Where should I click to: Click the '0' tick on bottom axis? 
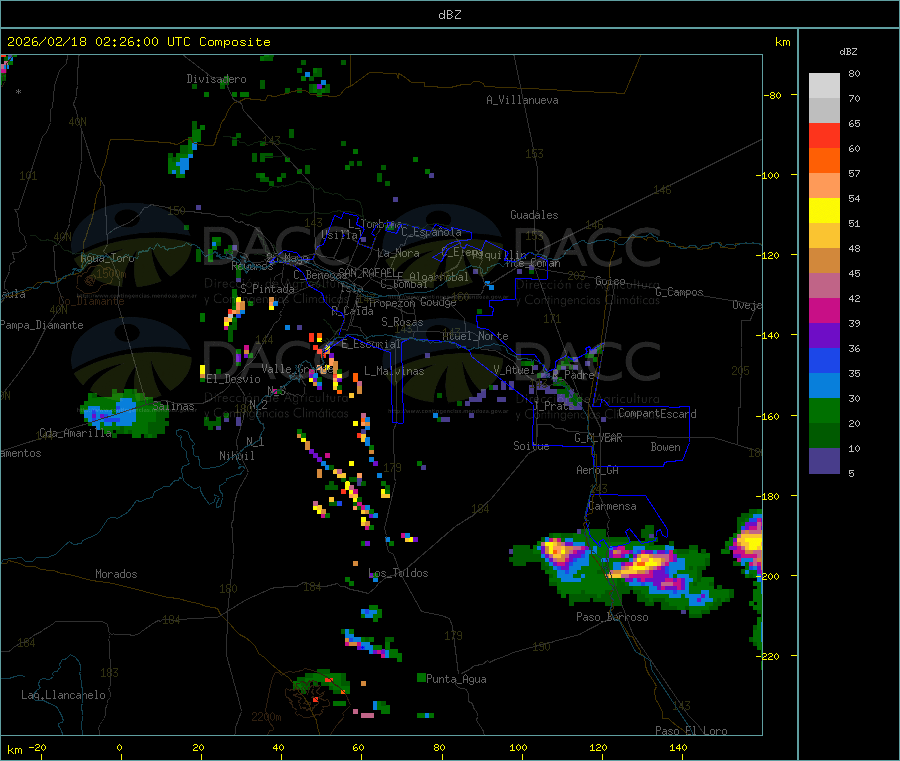click(x=119, y=747)
